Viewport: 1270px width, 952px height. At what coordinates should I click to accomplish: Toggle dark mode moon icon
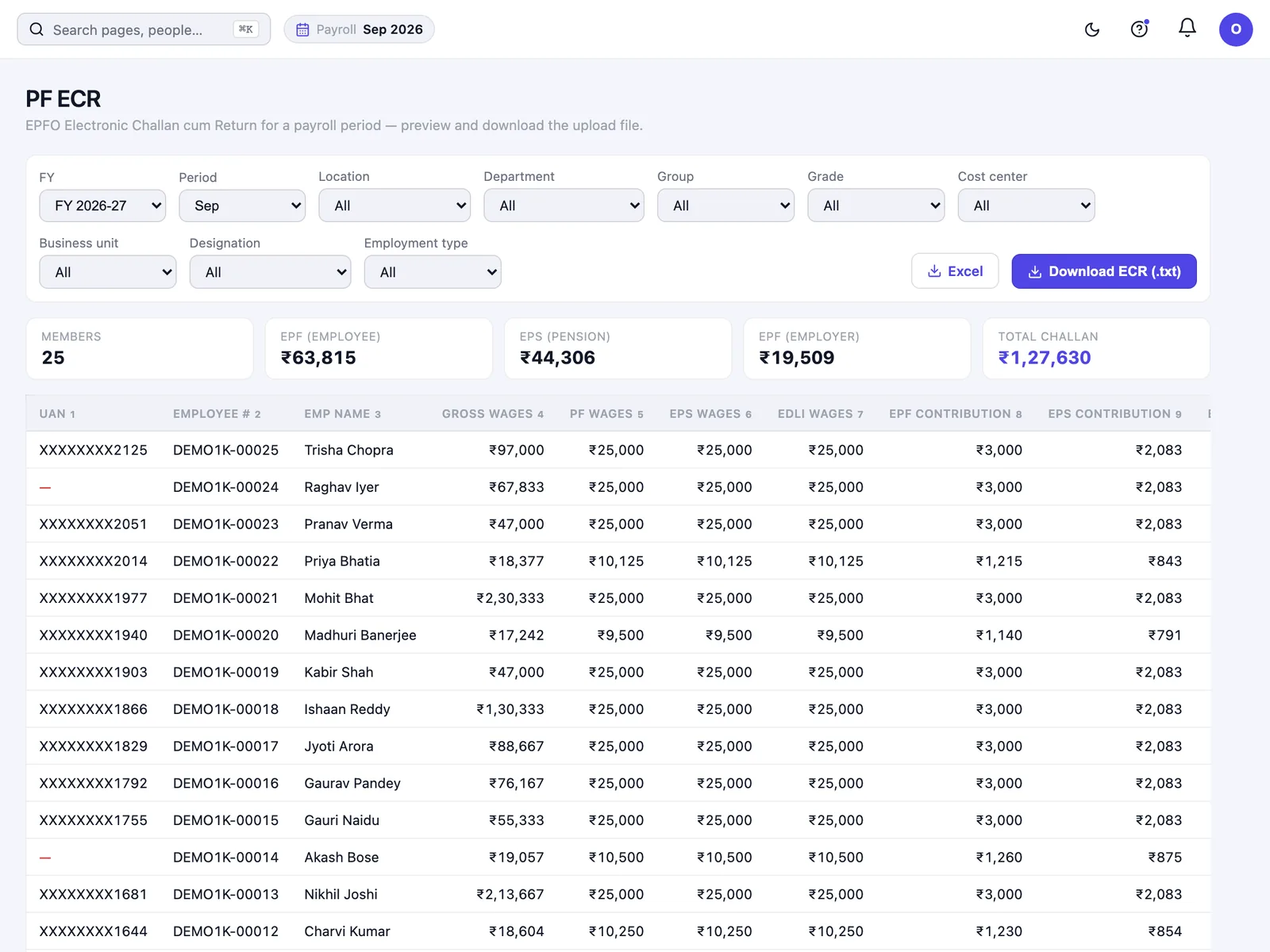[x=1092, y=29]
